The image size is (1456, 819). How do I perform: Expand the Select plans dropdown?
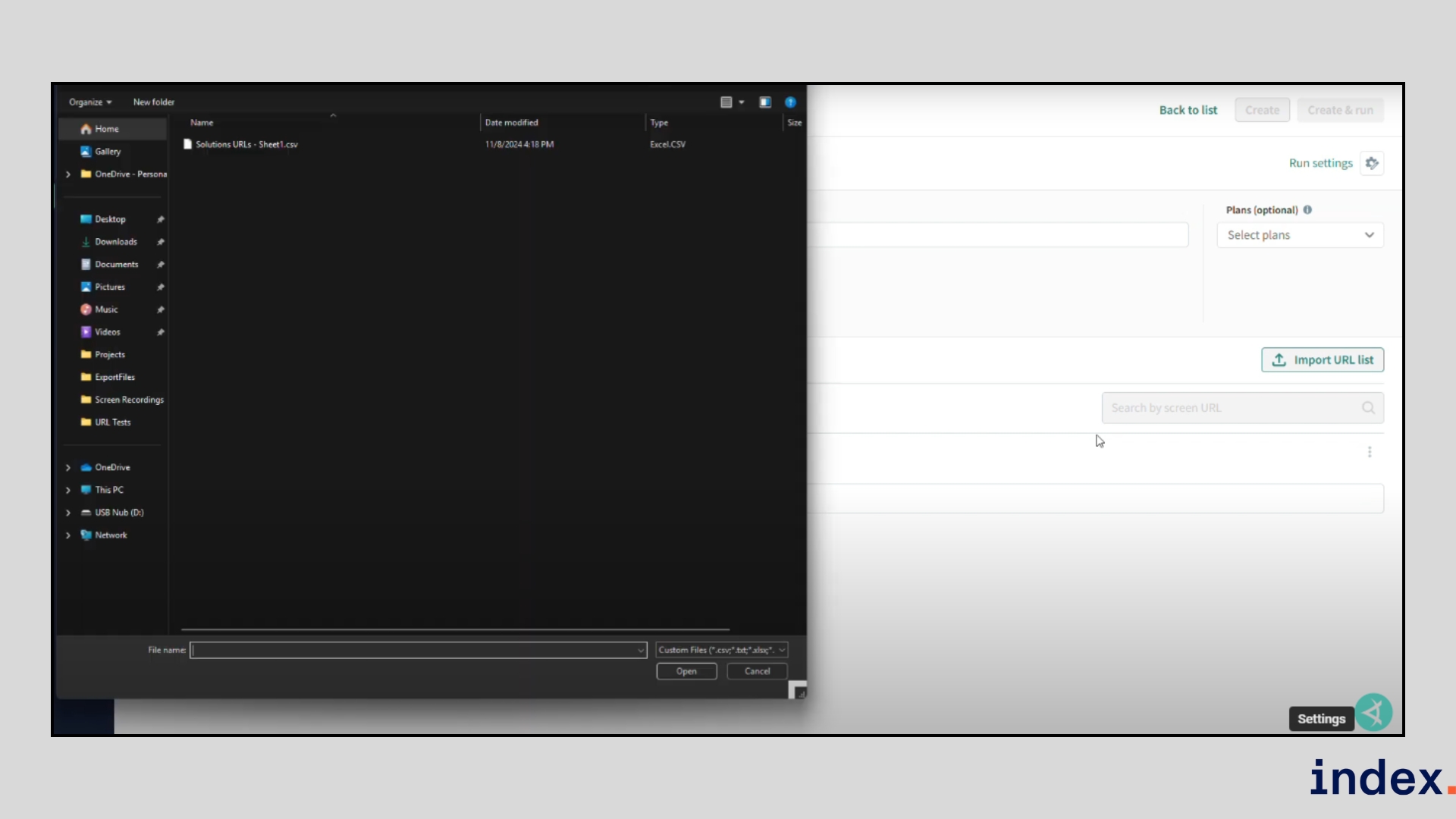tap(1300, 235)
